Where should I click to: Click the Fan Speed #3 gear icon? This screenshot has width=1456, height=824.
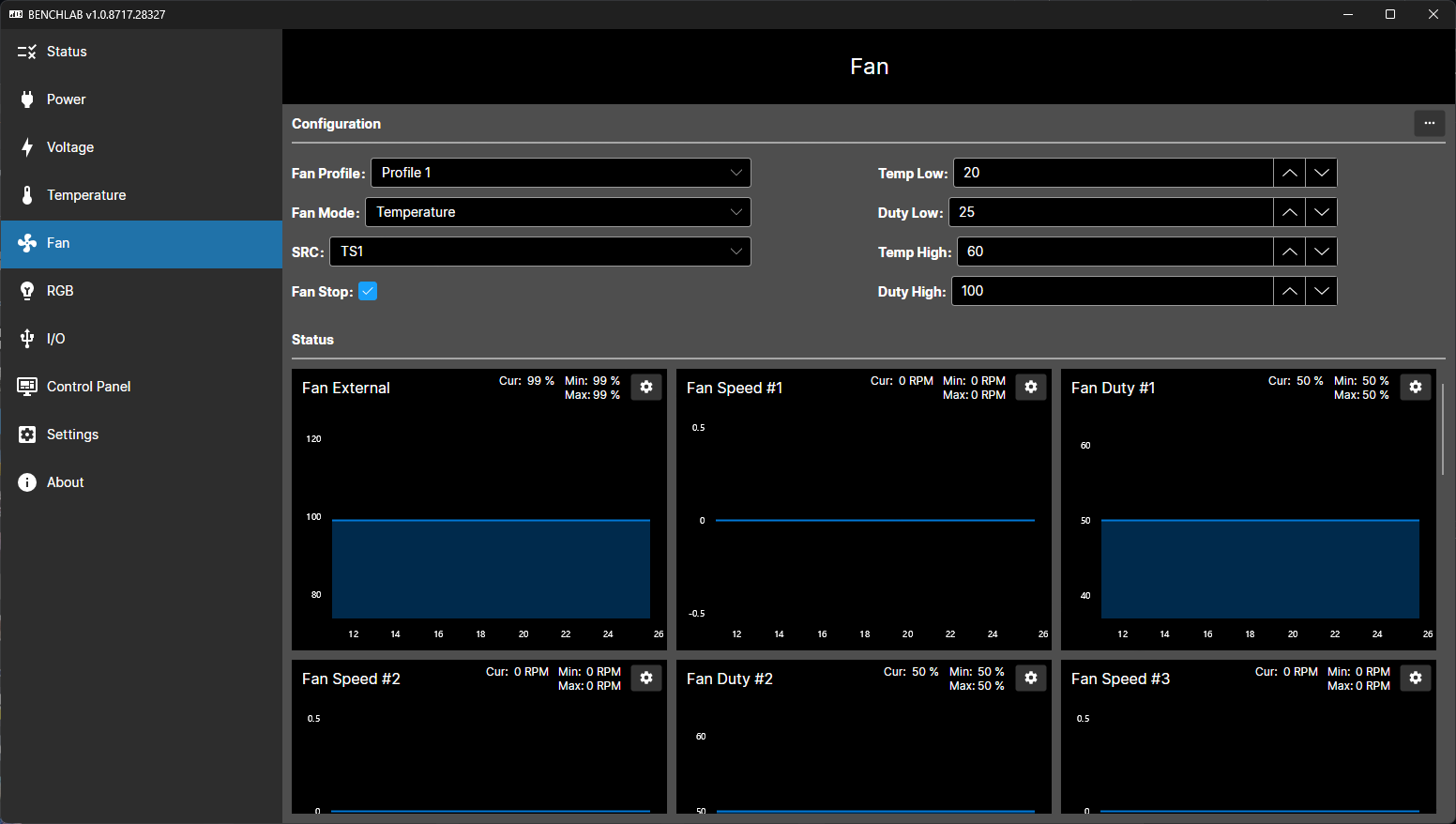tap(1416, 678)
